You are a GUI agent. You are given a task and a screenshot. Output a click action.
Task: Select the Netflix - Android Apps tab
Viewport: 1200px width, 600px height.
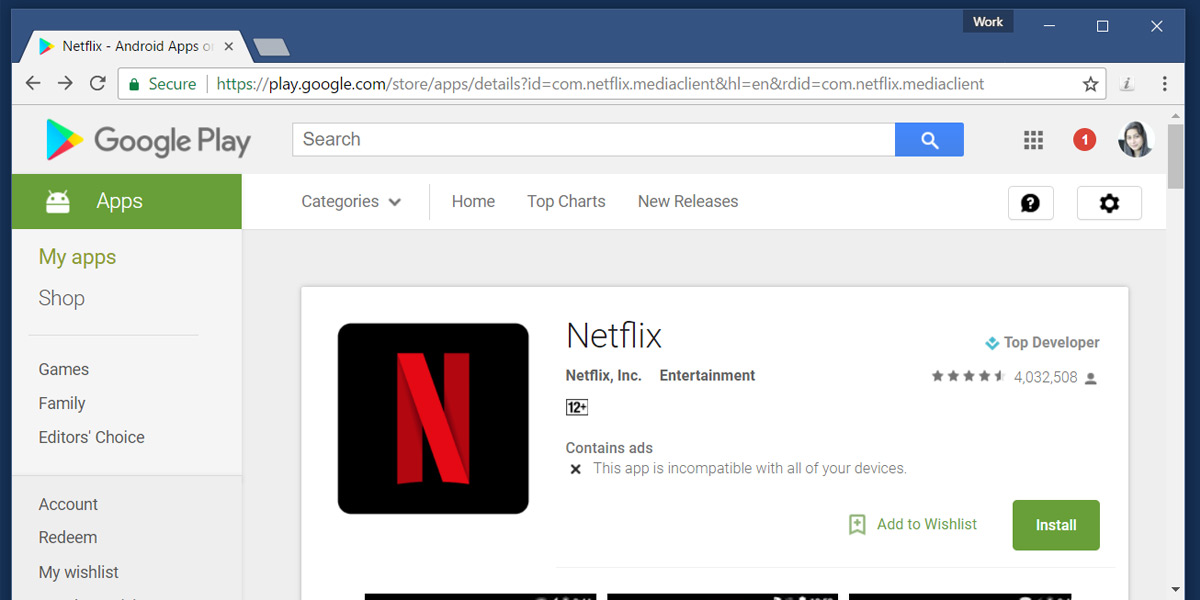[x=137, y=47]
